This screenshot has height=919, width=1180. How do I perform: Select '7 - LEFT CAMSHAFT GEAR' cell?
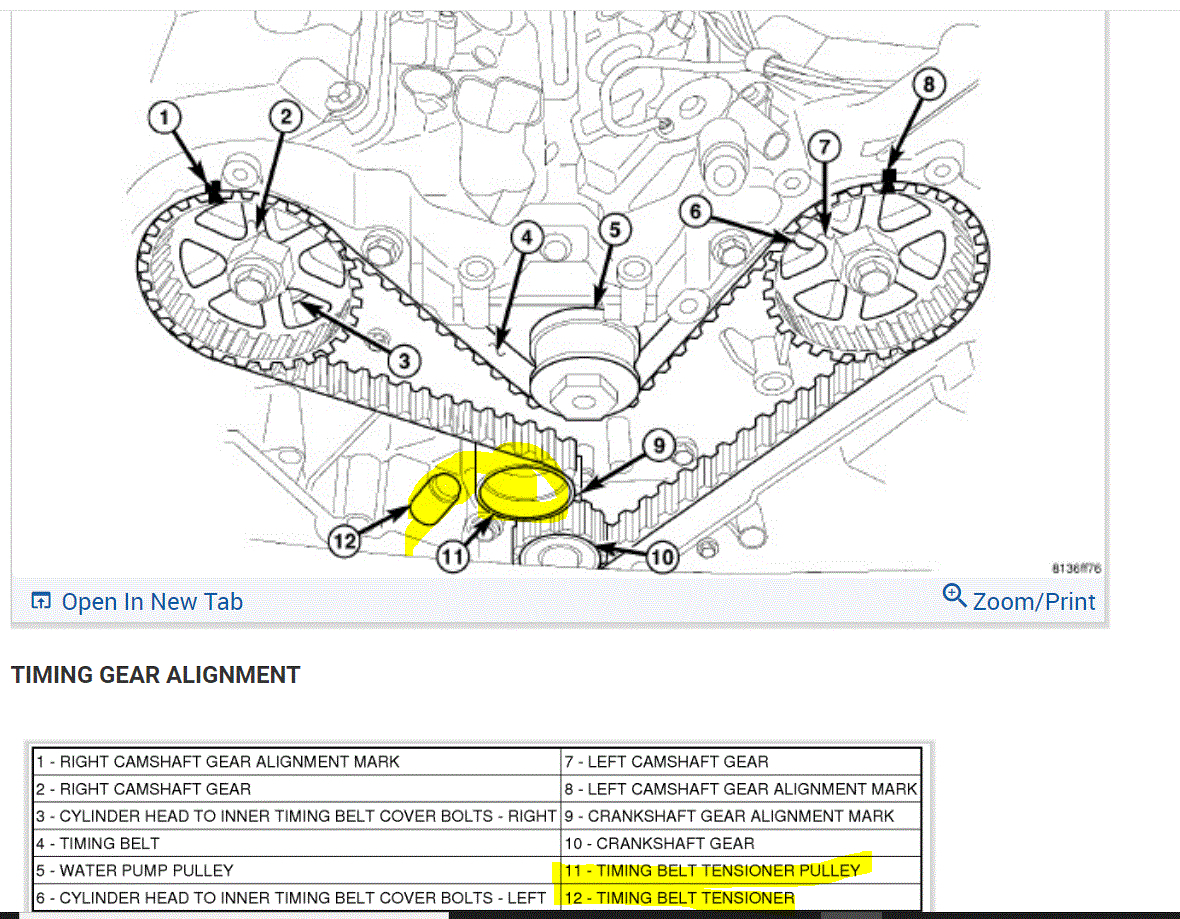741,762
